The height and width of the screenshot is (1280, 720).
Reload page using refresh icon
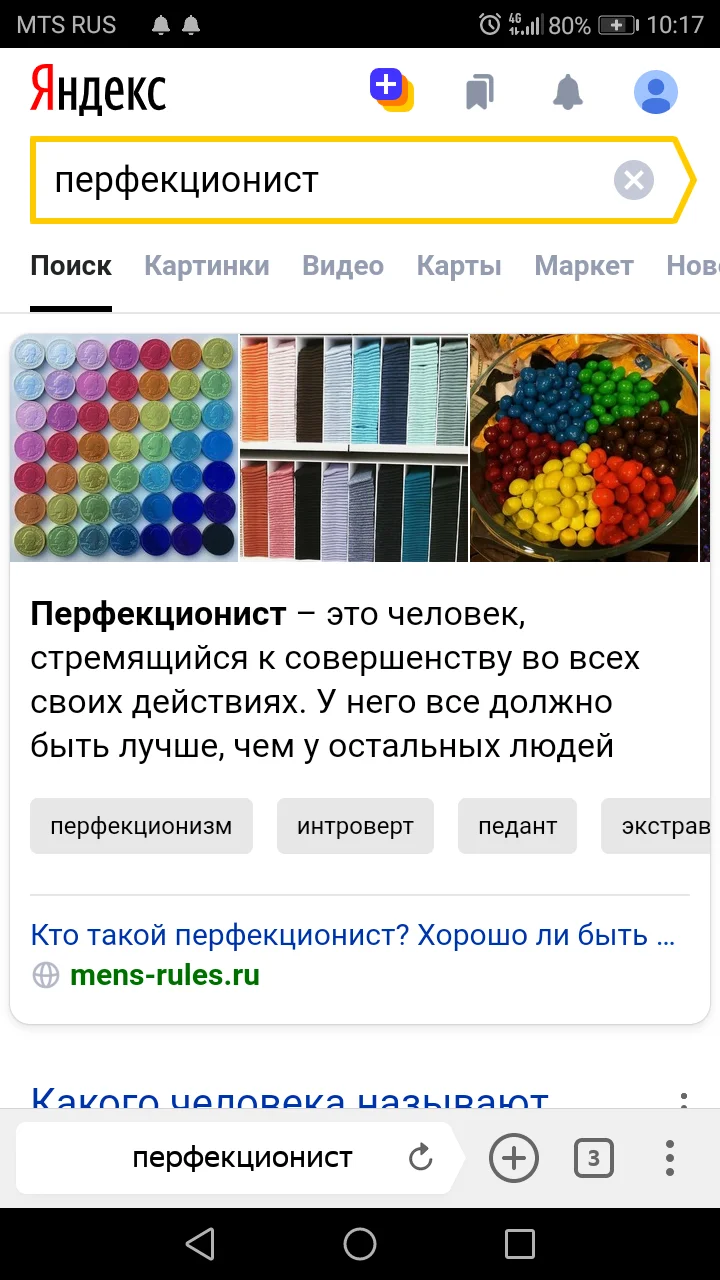(x=421, y=1158)
